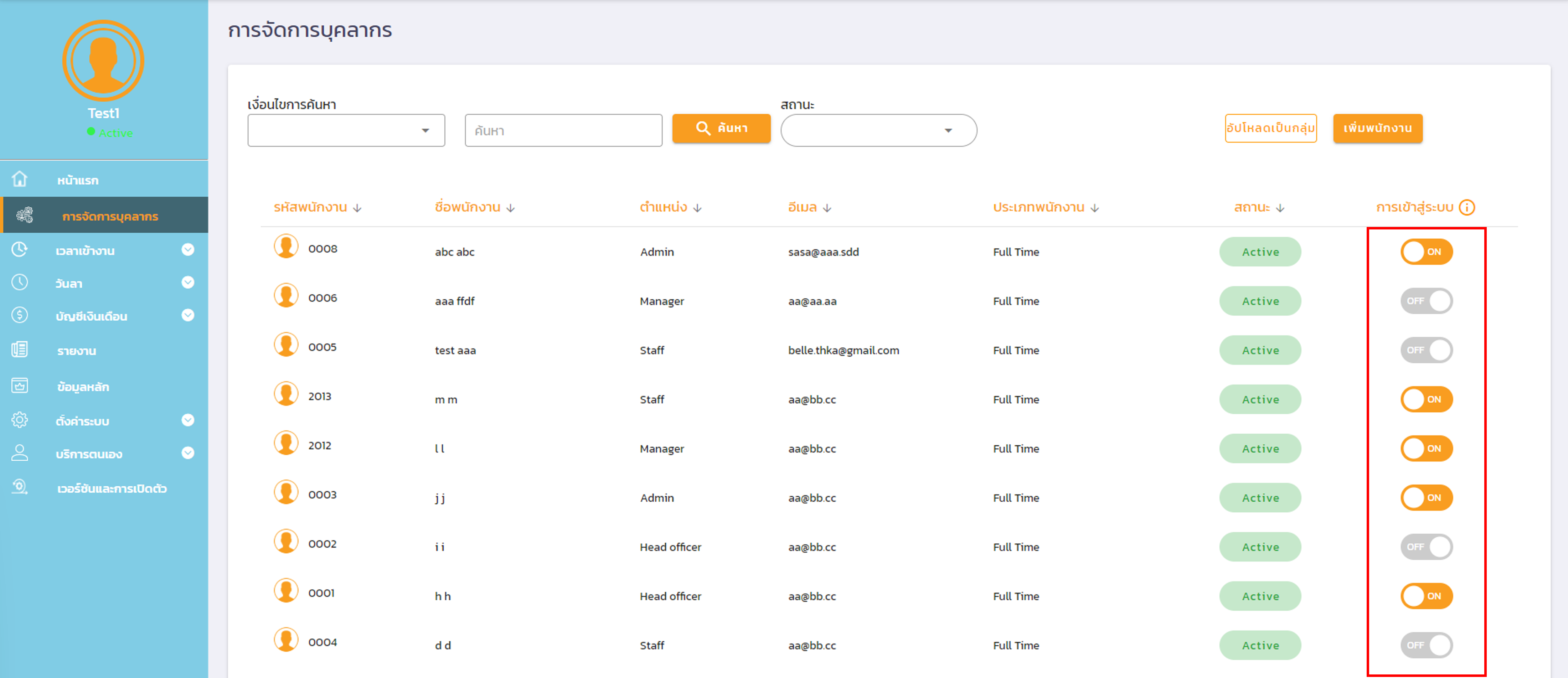Click the newspaper icon for รายงาน
This screenshot has width=1568, height=678.
point(20,350)
